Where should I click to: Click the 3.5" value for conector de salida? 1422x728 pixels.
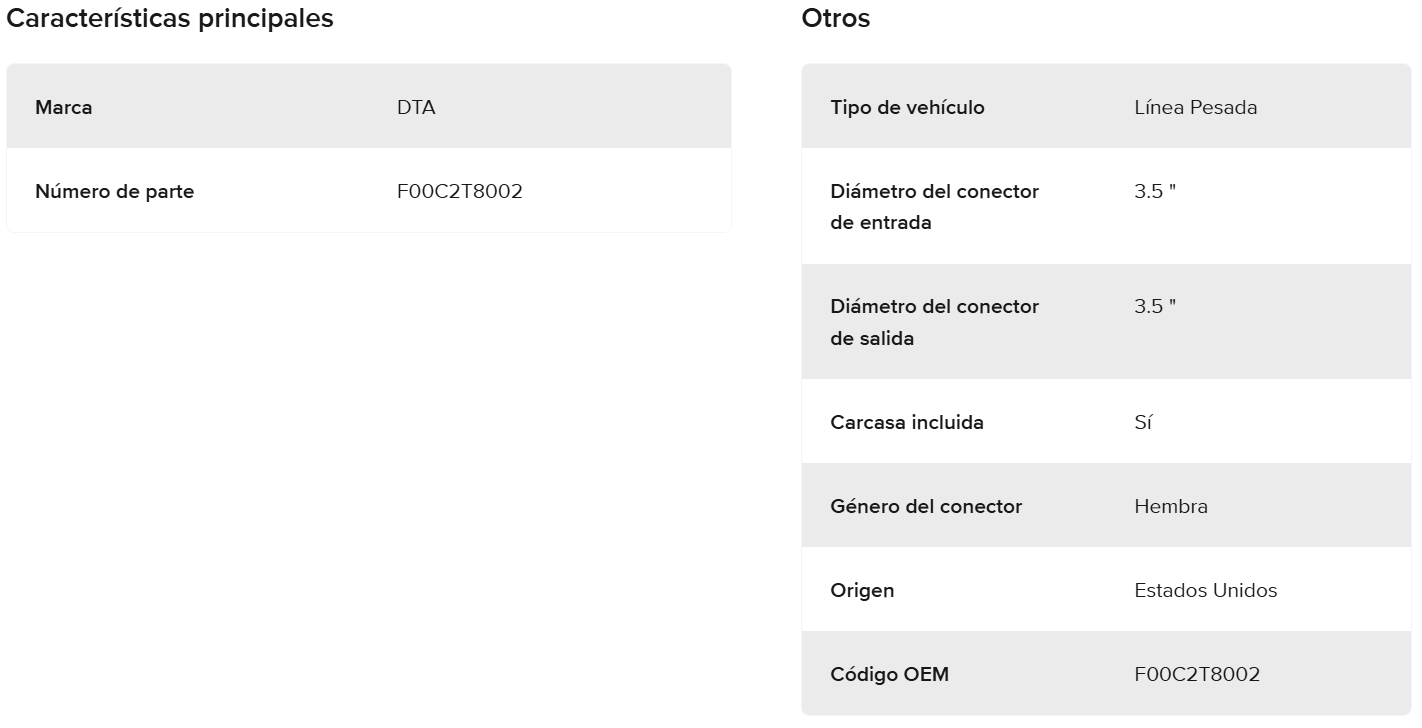coord(1155,306)
